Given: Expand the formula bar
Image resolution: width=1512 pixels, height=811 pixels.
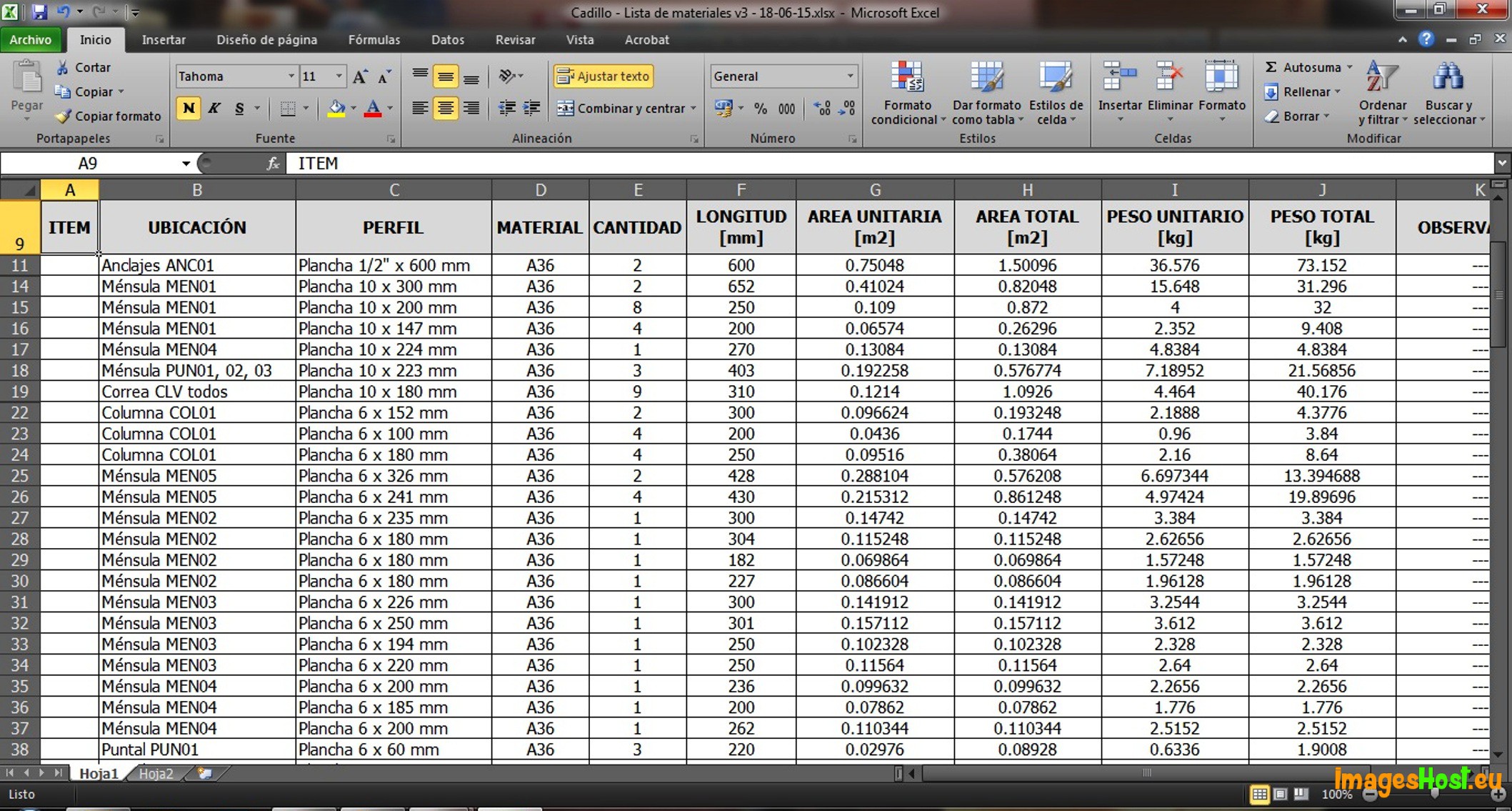Looking at the screenshot, I should 1502,164.
